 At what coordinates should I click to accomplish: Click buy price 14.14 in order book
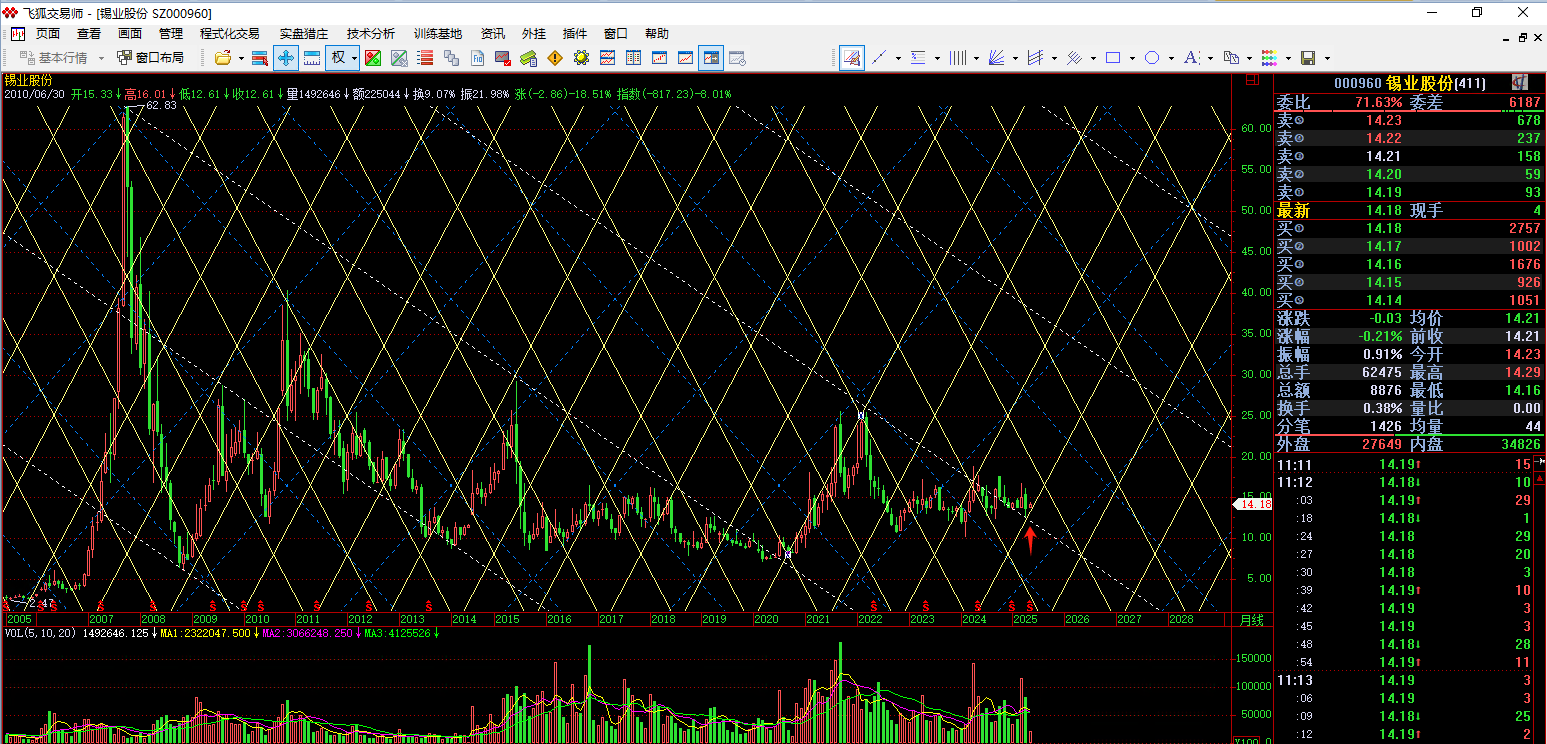point(1384,300)
